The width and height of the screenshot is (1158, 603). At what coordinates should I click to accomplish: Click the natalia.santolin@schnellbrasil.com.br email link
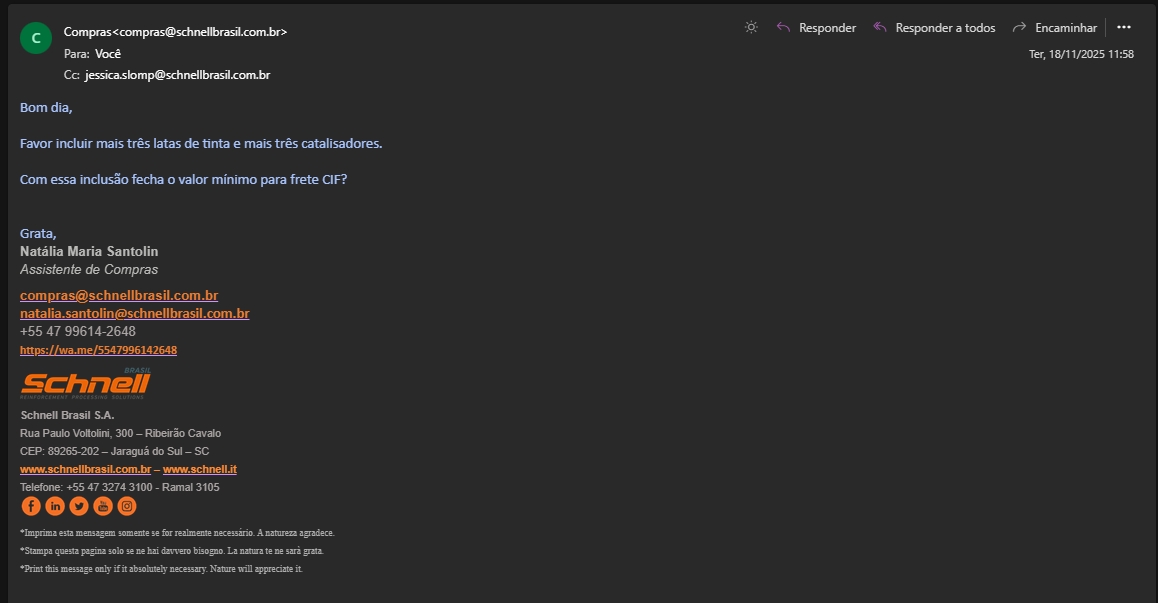coord(134,313)
